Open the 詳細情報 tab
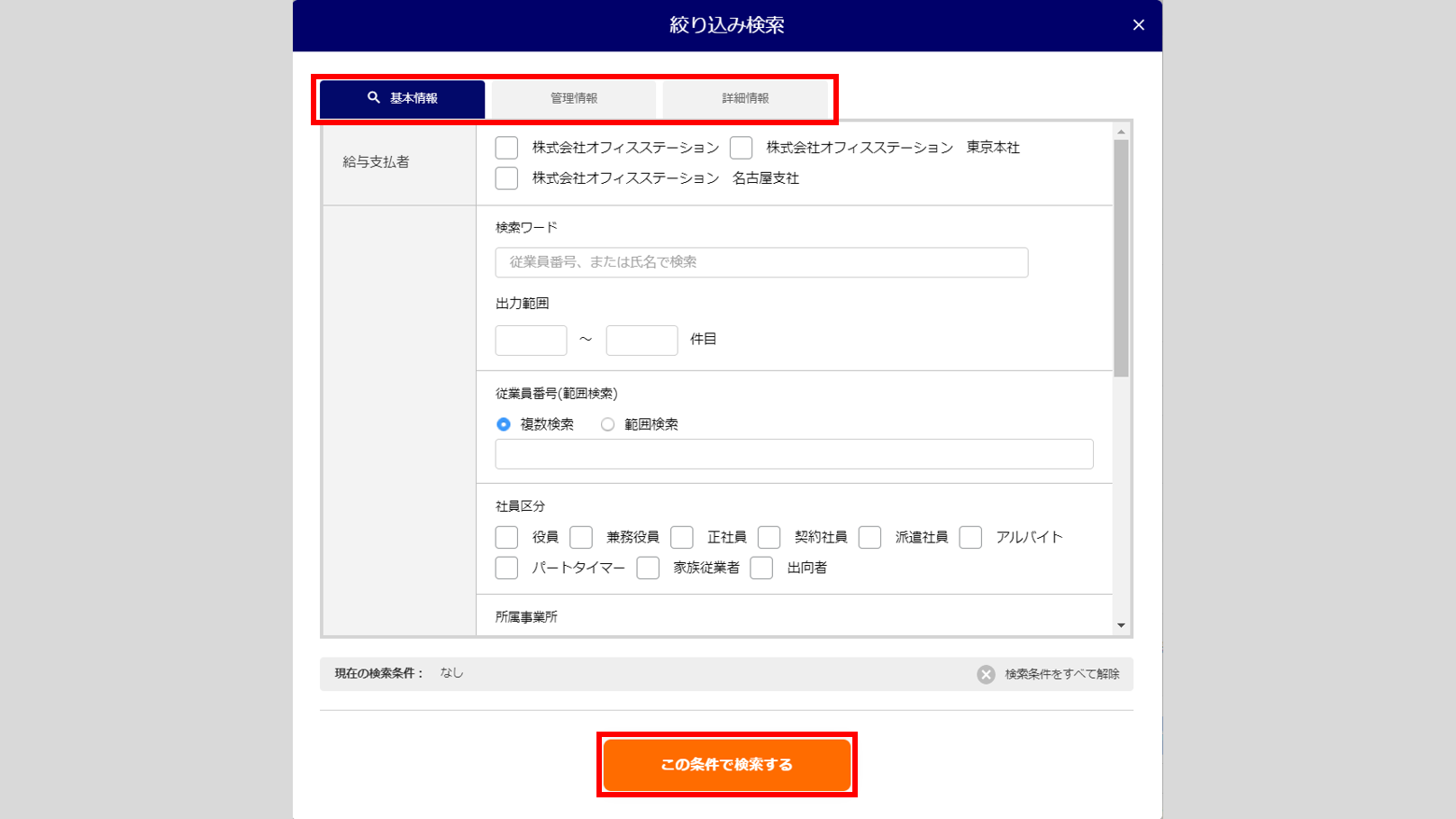Image resolution: width=1456 pixels, height=819 pixels. coord(745,98)
